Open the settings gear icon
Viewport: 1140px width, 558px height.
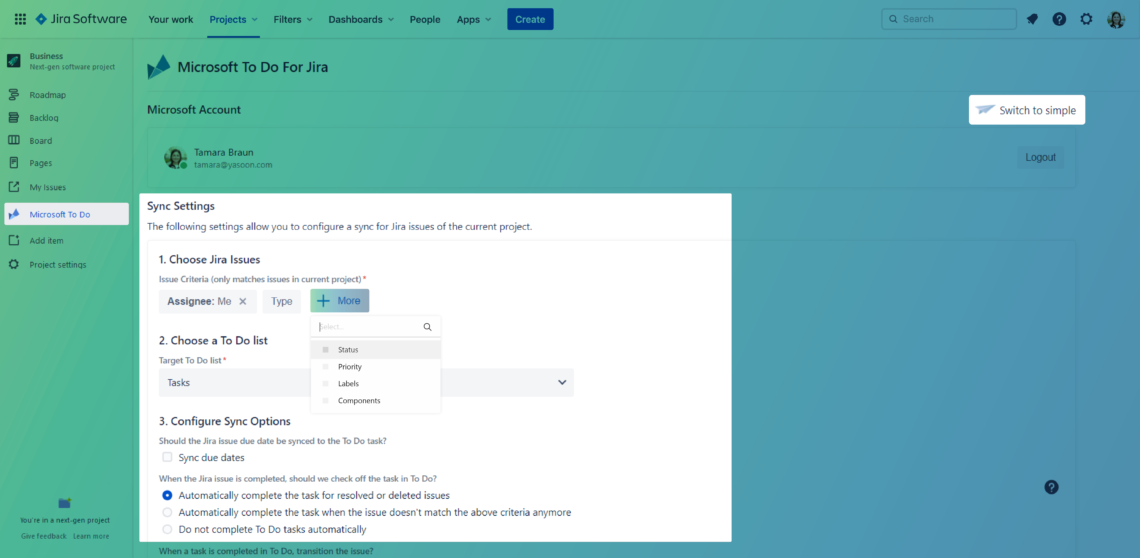point(1086,19)
